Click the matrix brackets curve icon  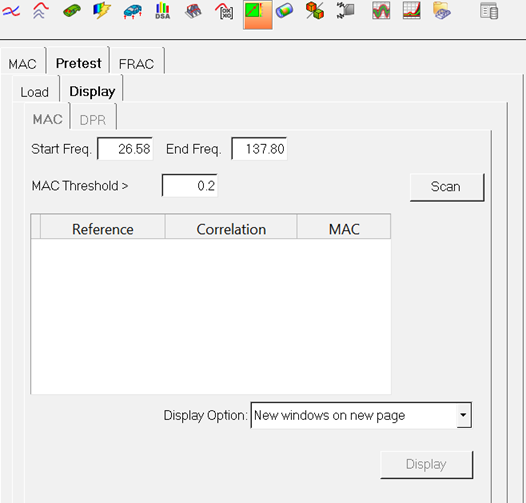point(224,11)
